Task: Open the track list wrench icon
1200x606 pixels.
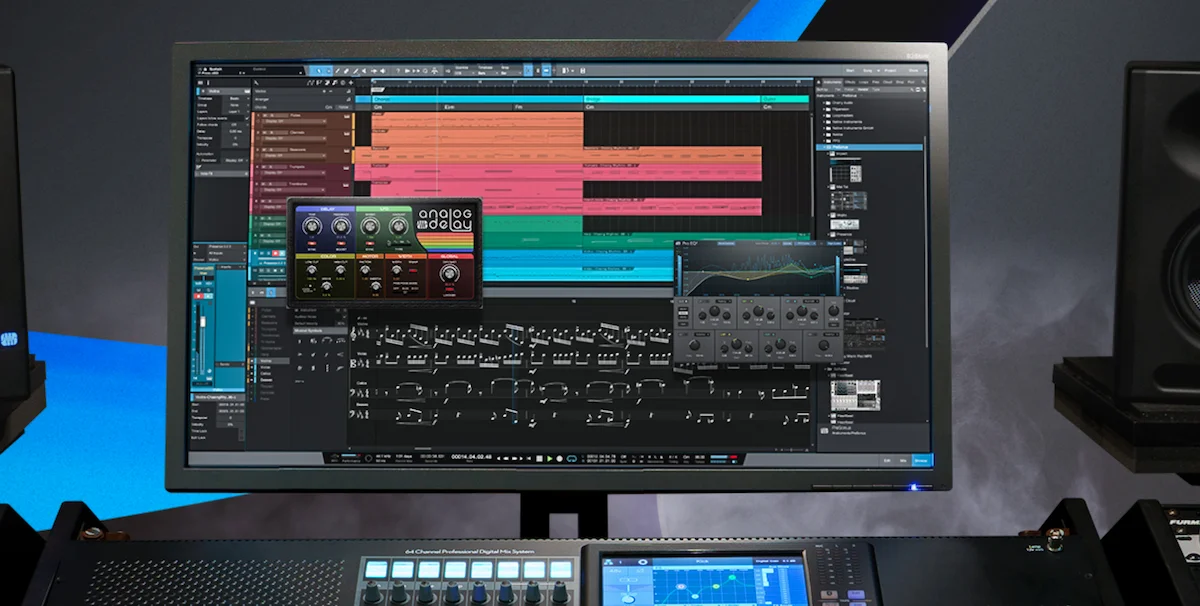Action: pos(256,83)
